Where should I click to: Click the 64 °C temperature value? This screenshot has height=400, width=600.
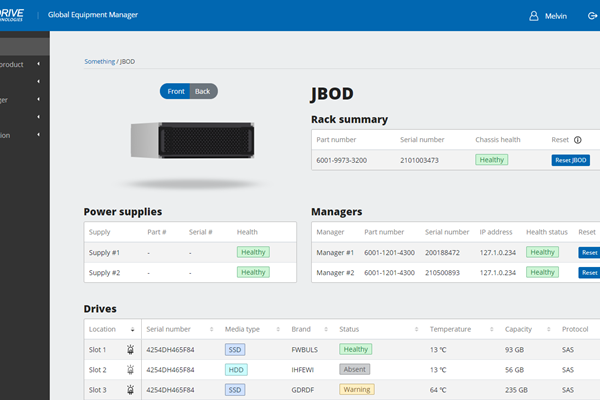[438, 390]
